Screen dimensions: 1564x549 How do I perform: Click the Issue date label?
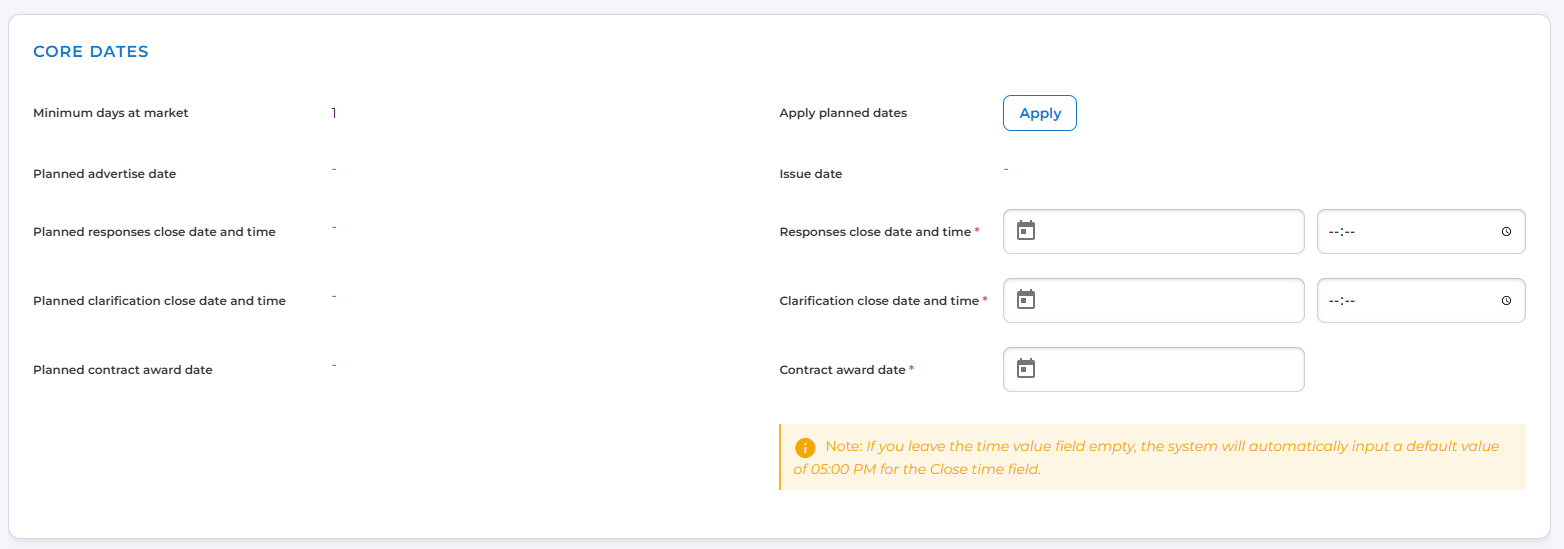(811, 174)
